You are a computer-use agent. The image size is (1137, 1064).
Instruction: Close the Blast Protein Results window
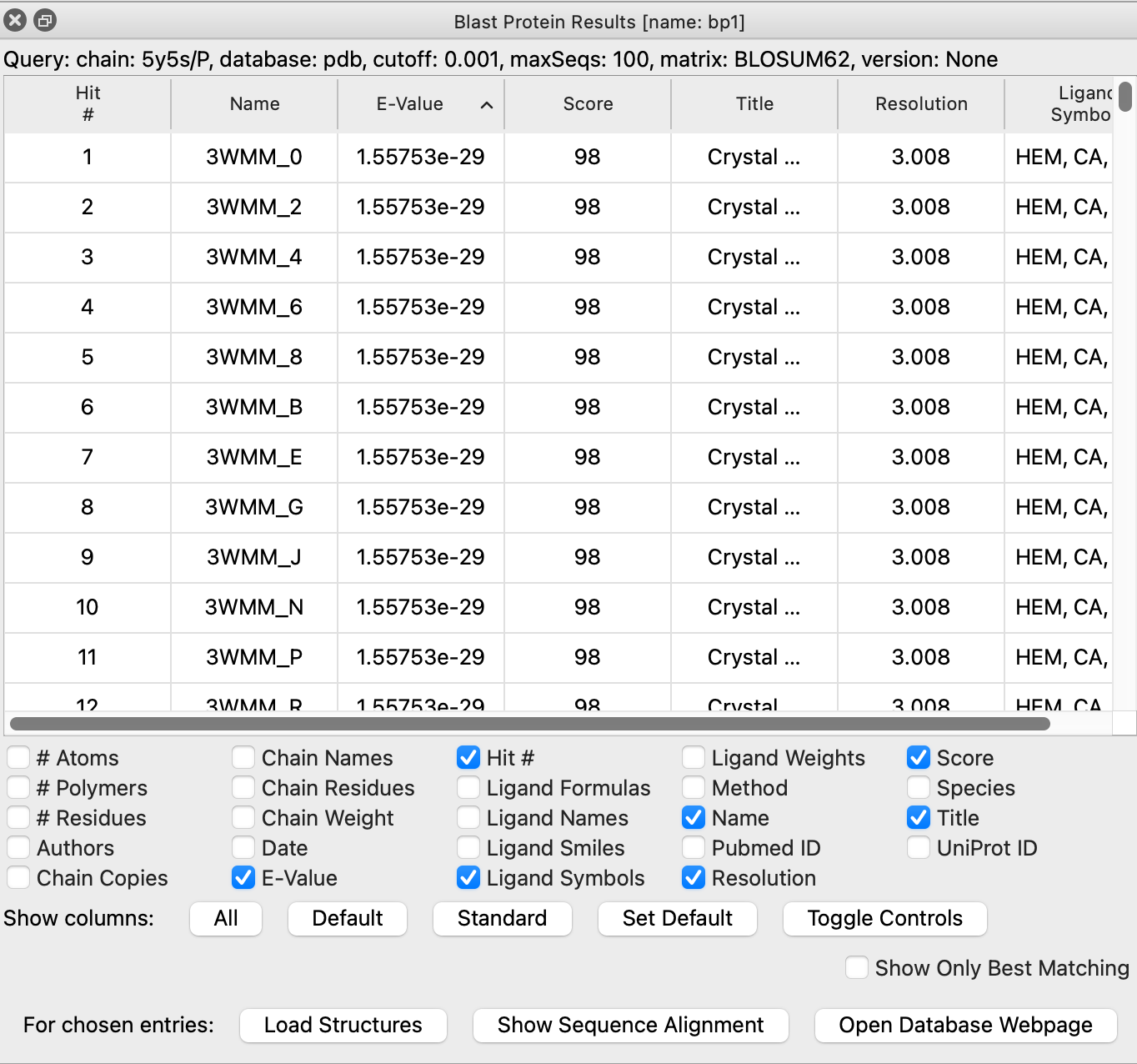pos(15,20)
